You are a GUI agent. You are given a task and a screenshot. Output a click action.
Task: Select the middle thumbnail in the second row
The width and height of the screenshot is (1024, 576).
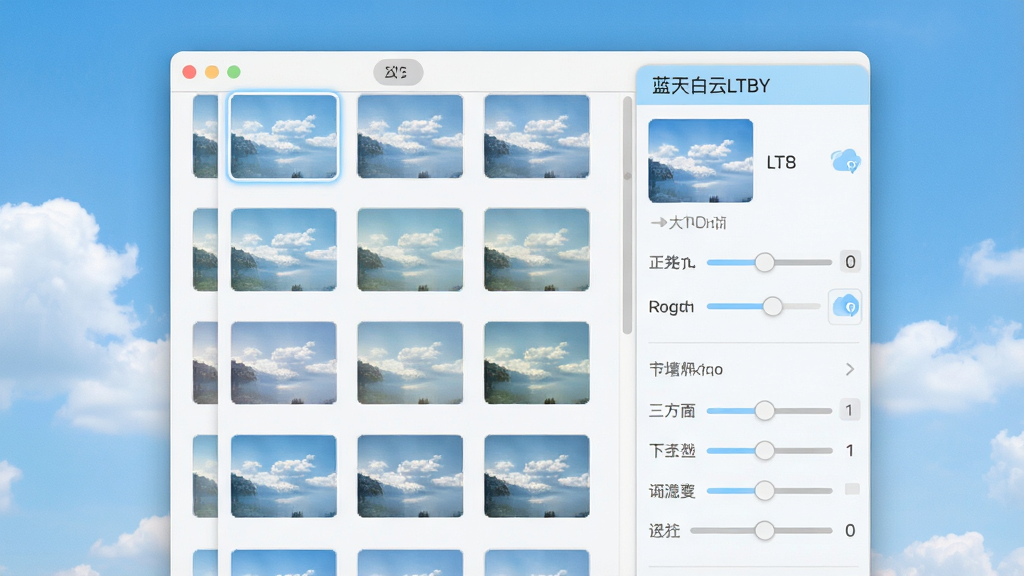(410, 249)
